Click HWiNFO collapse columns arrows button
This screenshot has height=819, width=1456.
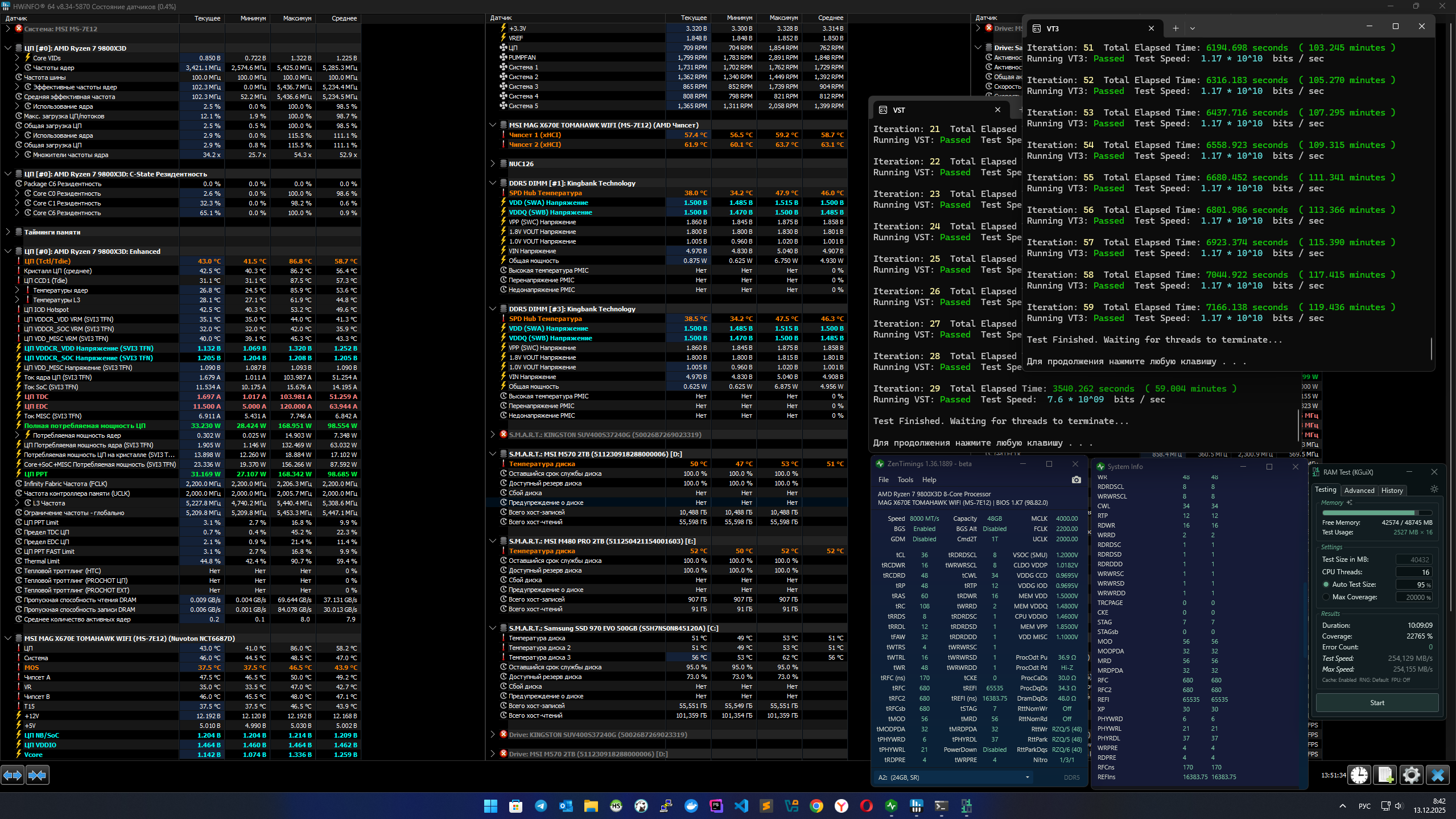pos(37,775)
